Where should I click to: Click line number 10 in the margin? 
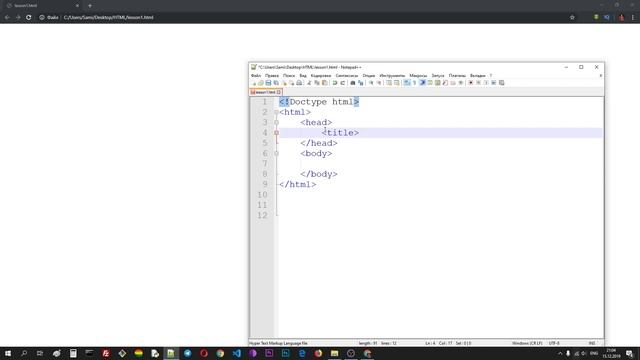[262, 195]
